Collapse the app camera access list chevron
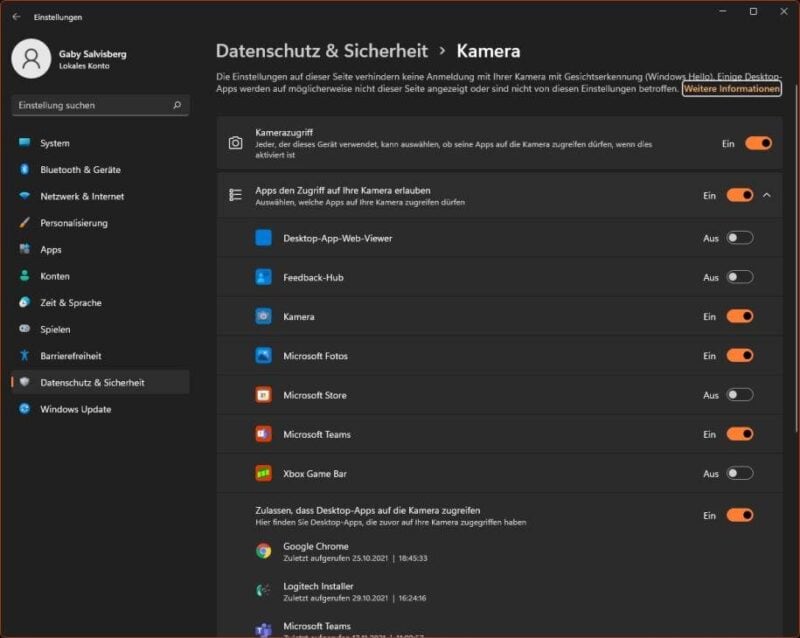The height and width of the screenshot is (638, 800). 767,195
